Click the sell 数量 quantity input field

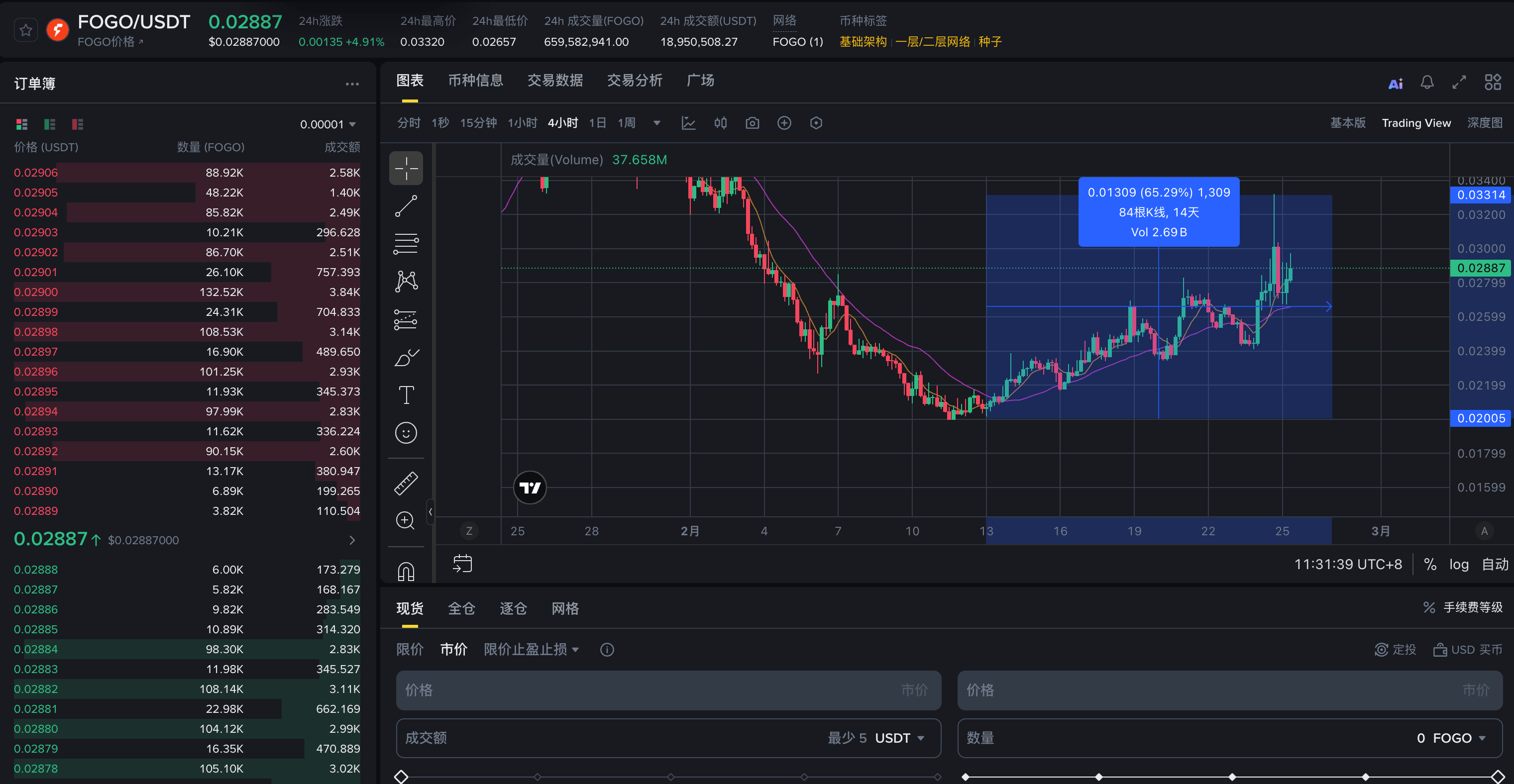click(1229, 739)
